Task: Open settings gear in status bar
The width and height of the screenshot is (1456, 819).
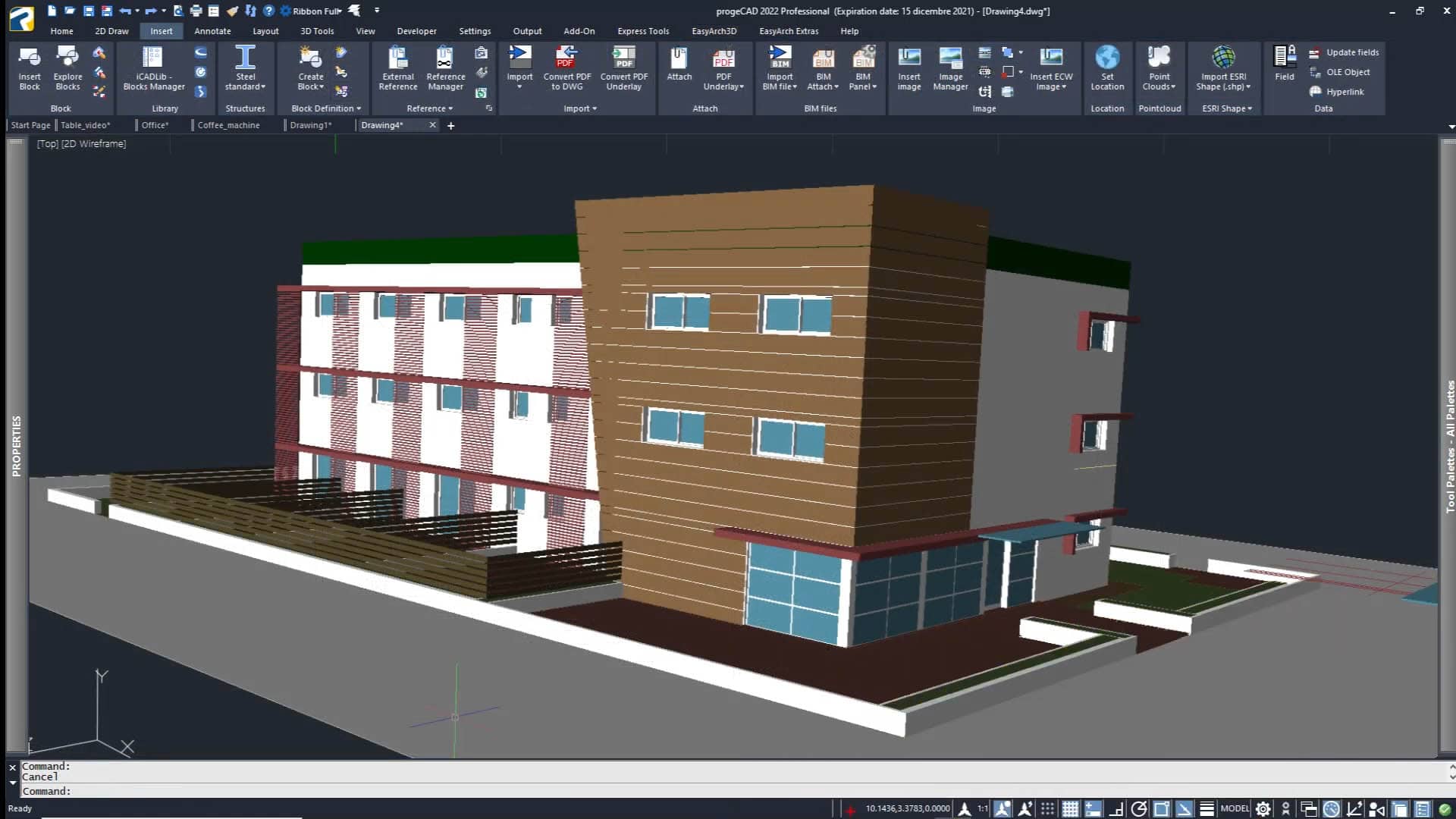Action: 1263,809
